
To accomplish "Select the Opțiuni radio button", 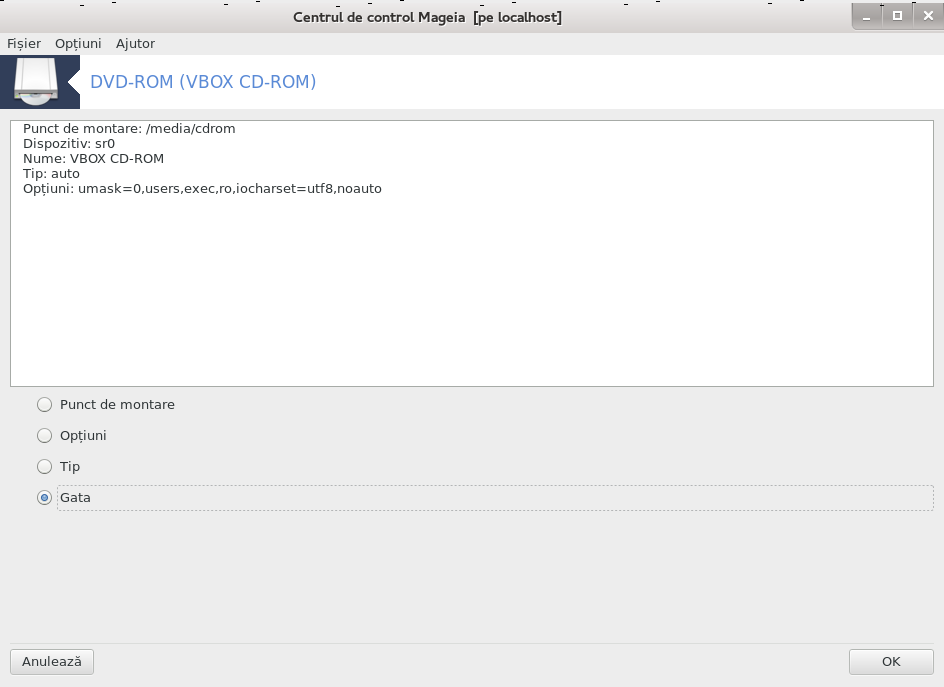I will tap(45, 435).
